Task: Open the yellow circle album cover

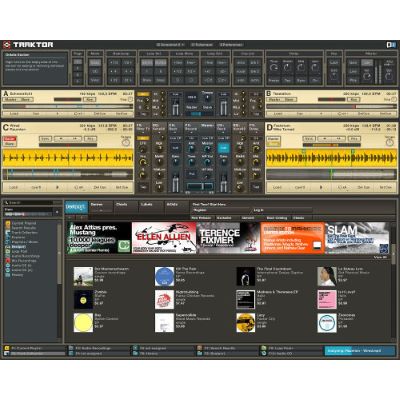Action: coord(83,323)
